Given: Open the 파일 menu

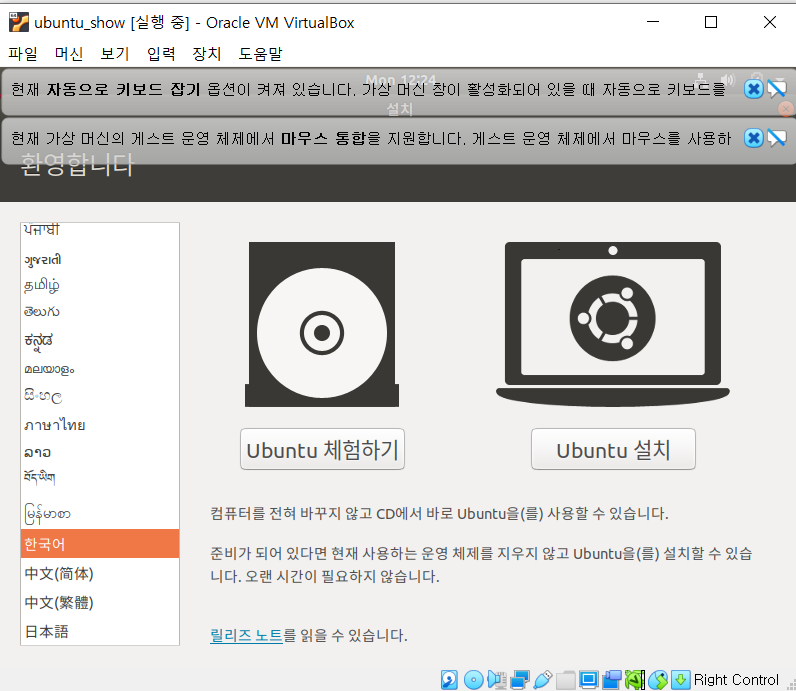Looking at the screenshot, I should point(23,53).
